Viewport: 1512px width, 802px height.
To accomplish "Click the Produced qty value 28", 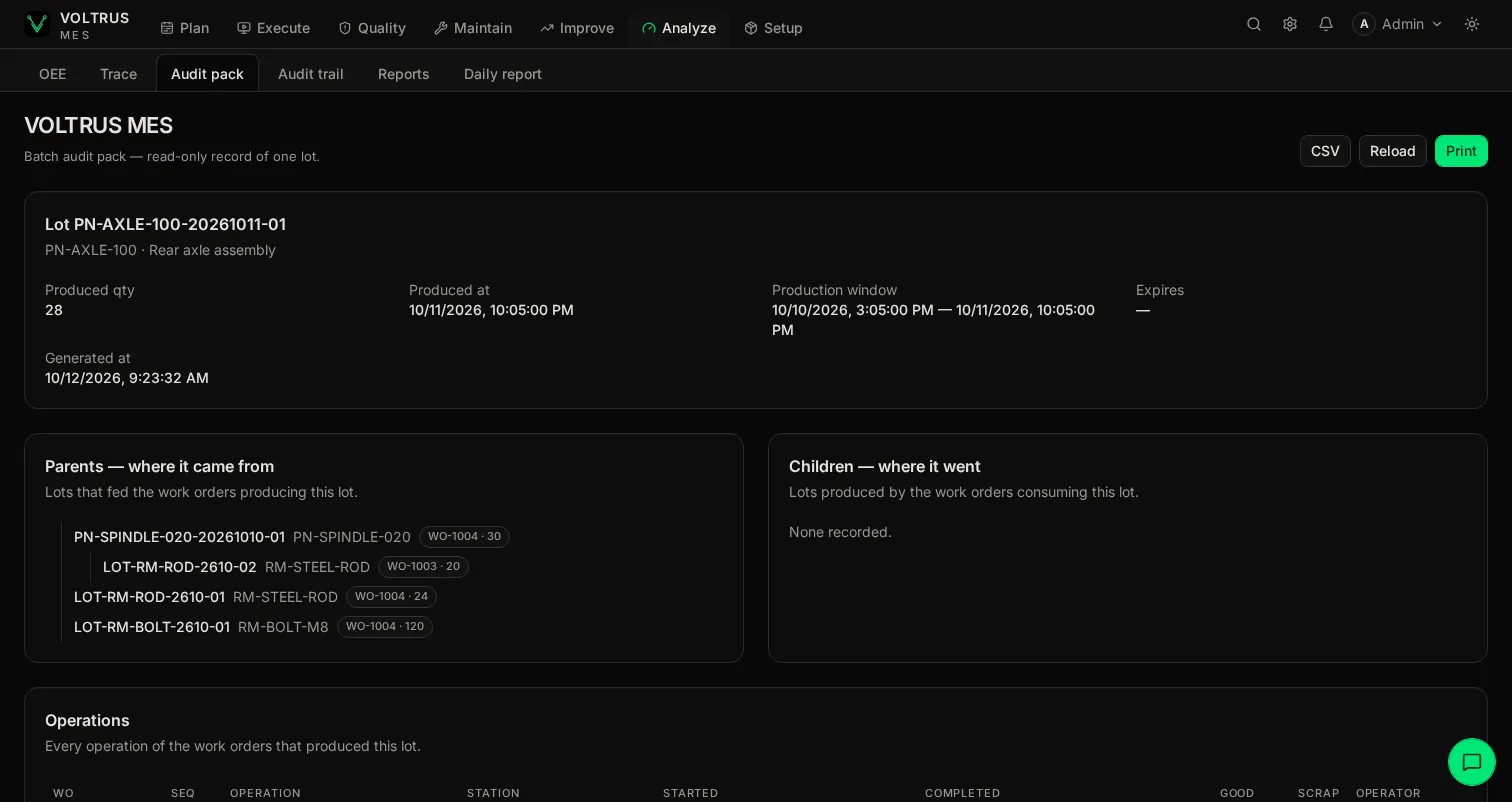I will [x=54, y=310].
